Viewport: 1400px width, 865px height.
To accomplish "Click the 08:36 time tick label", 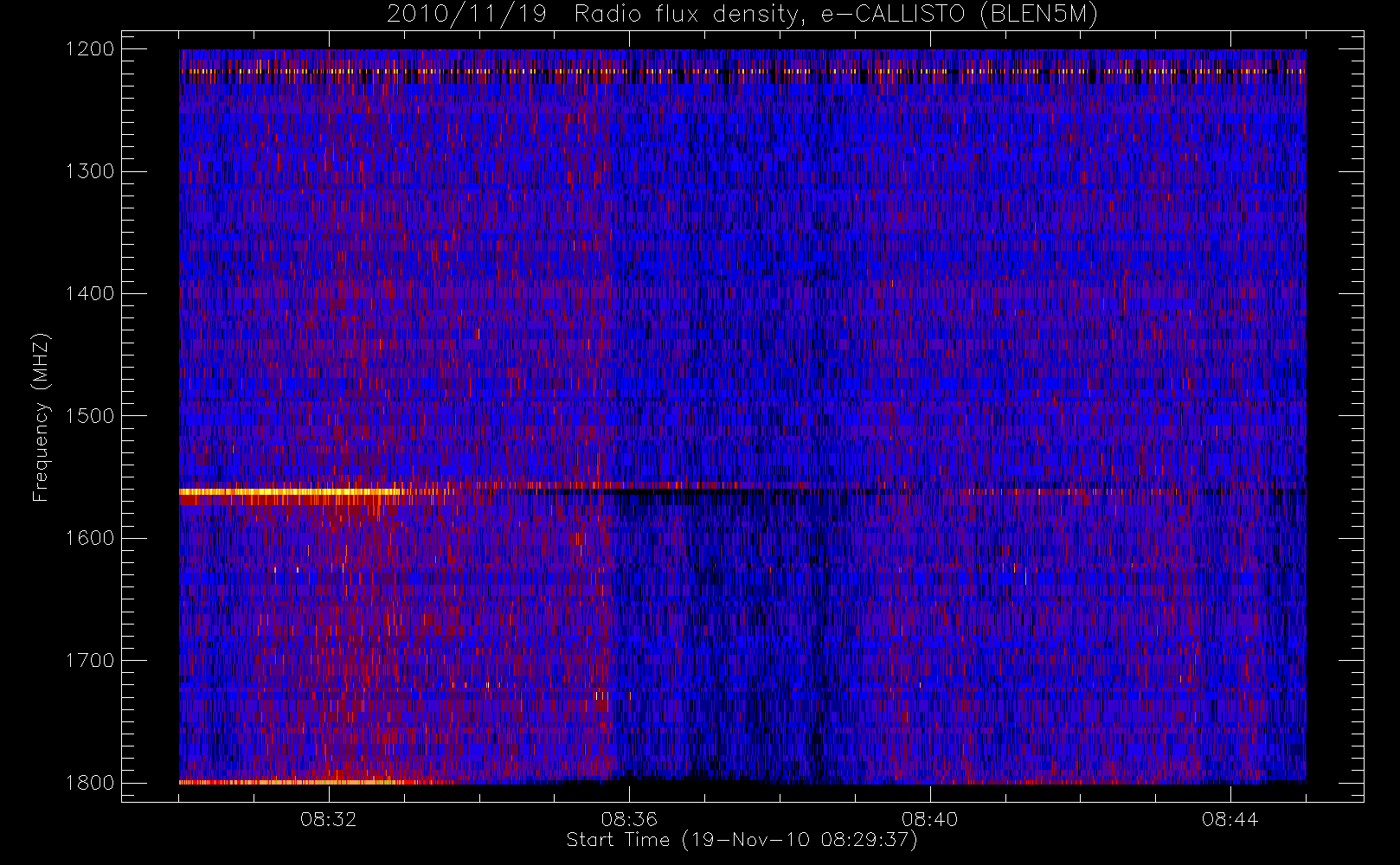I will [x=629, y=819].
